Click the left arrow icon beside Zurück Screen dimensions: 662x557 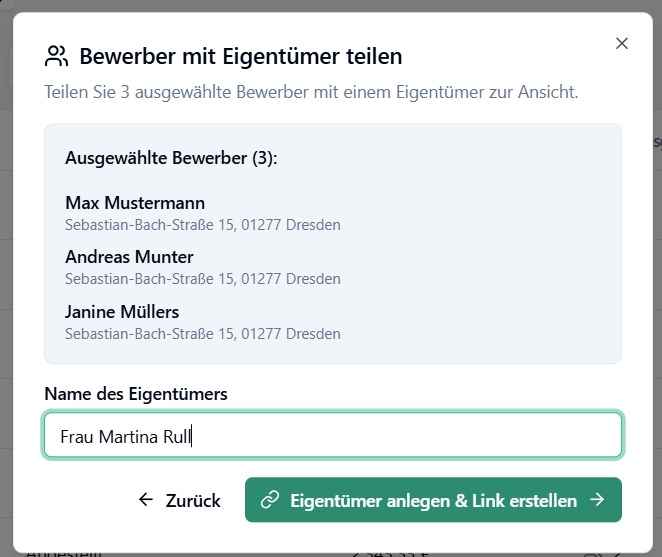[146, 500]
